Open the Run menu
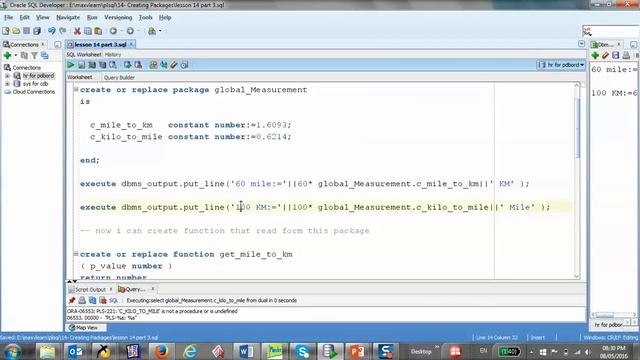The image size is (640, 360). click(92, 18)
